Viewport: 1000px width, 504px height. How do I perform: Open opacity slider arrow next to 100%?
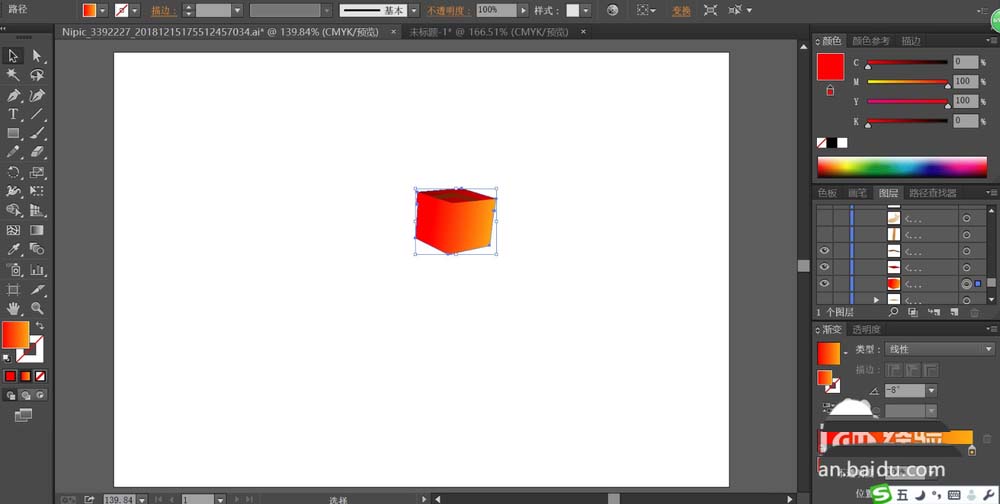524,10
